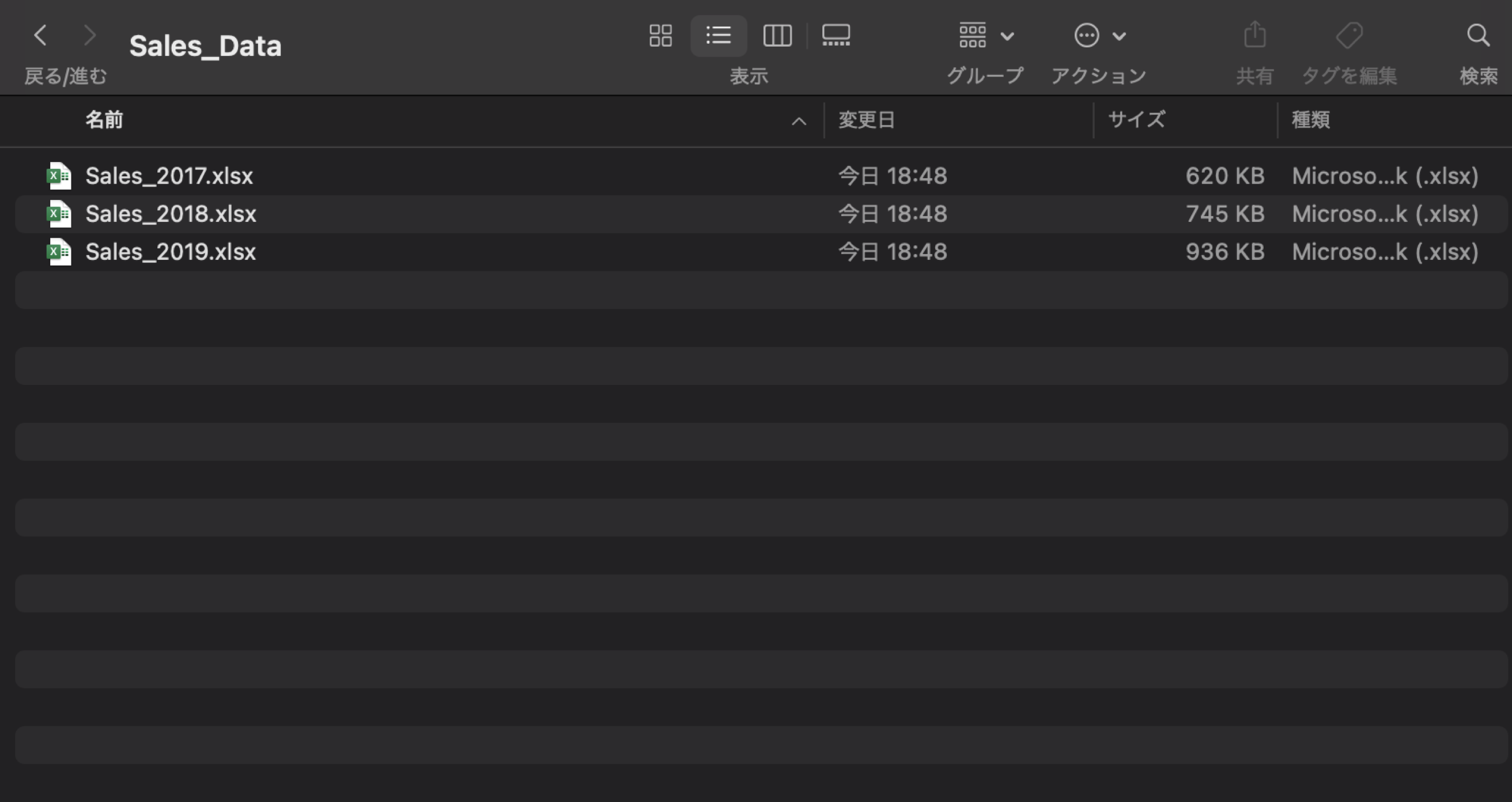The image size is (1512, 802).
Task: Toggle the name sort direction chevron
Action: [798, 122]
